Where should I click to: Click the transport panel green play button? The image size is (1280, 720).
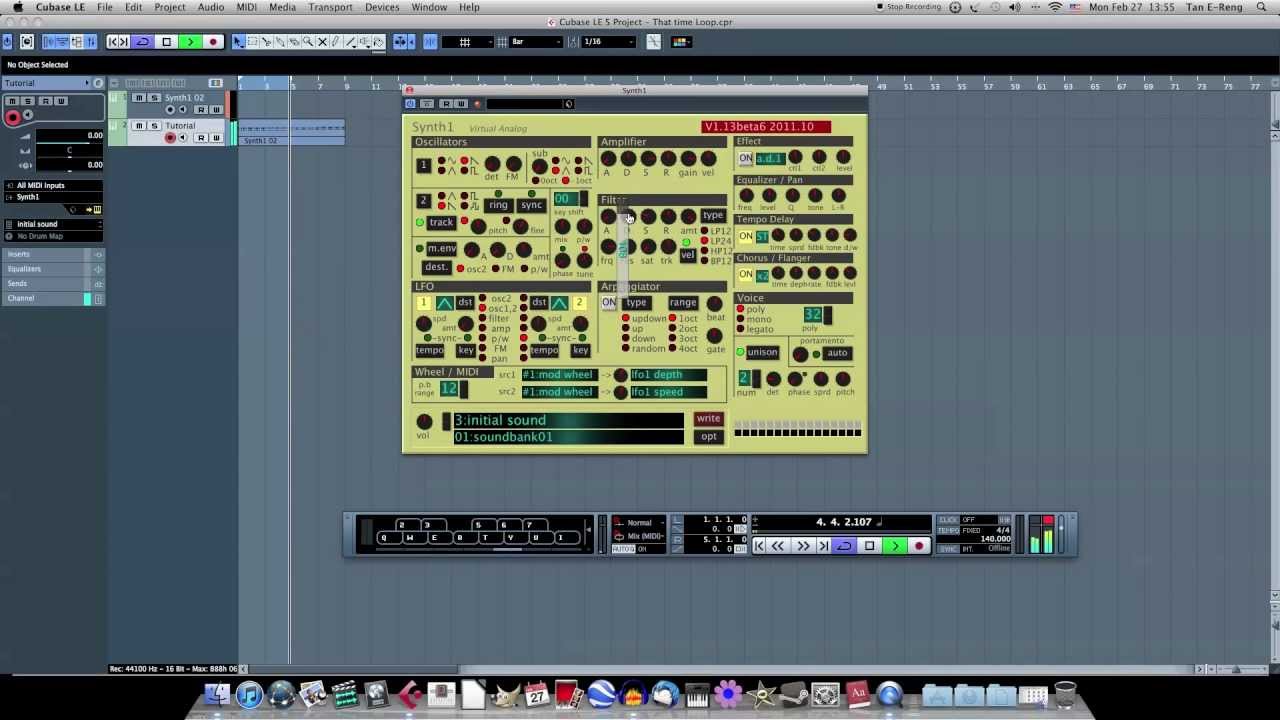(895, 546)
